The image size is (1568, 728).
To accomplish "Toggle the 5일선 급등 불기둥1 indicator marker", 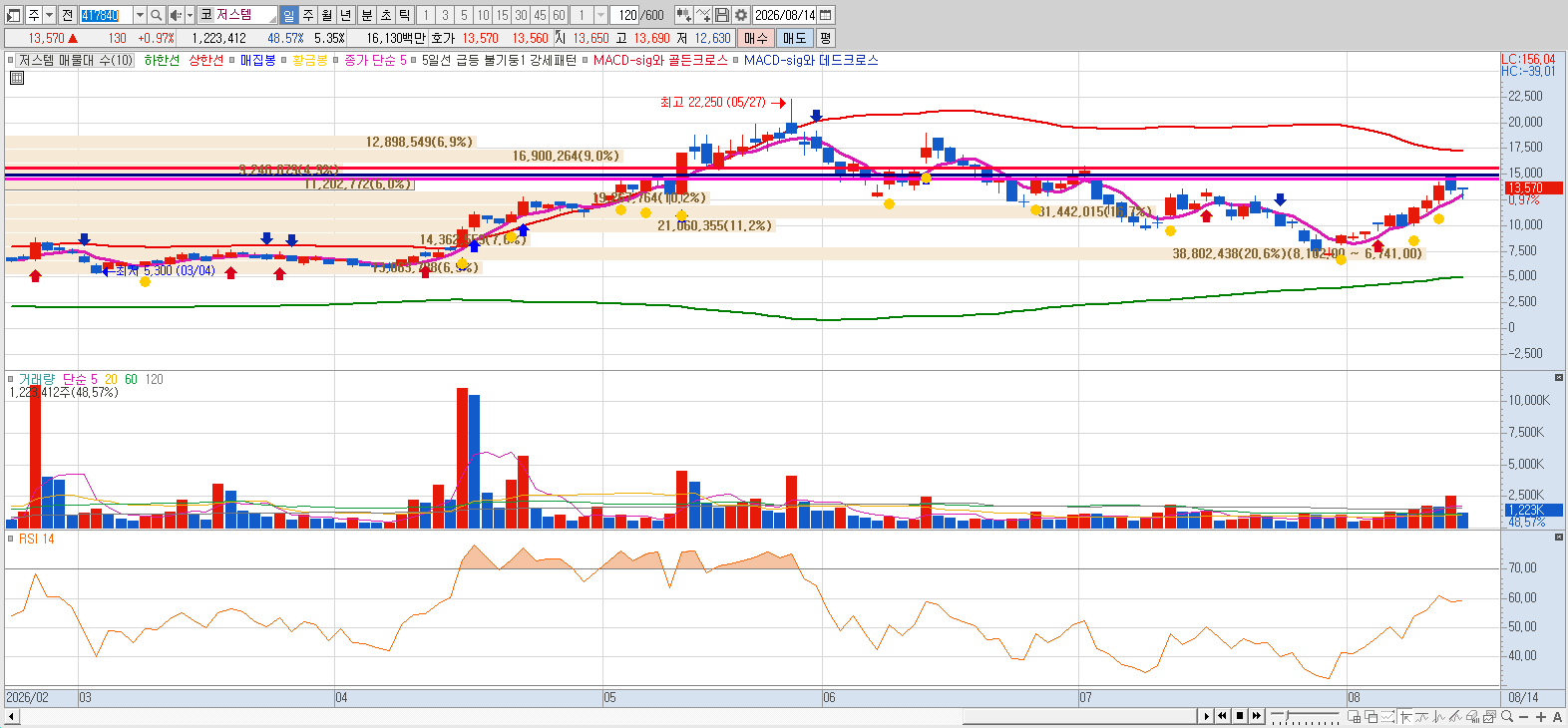I will coord(414,60).
